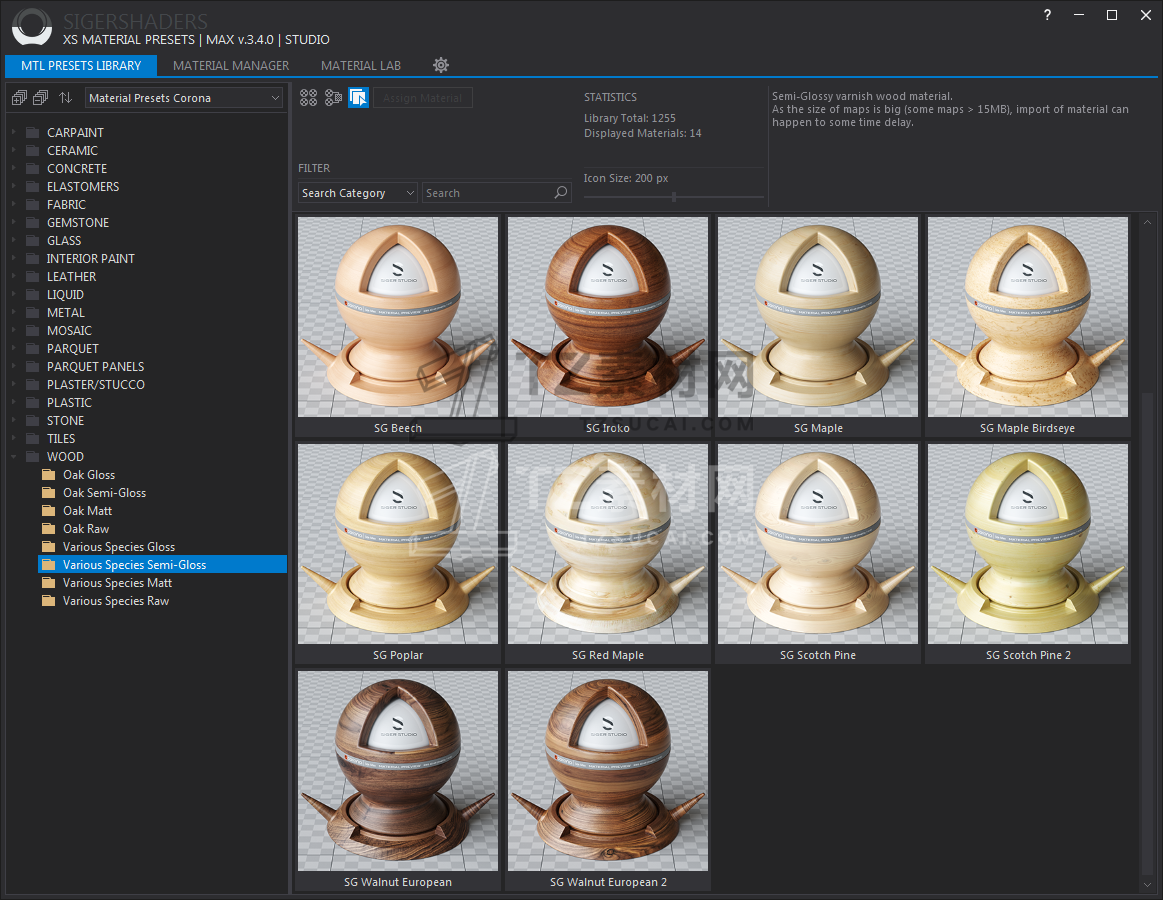Click the folder icon beside Oak Raw
This screenshot has width=1163, height=900.
[x=49, y=529]
